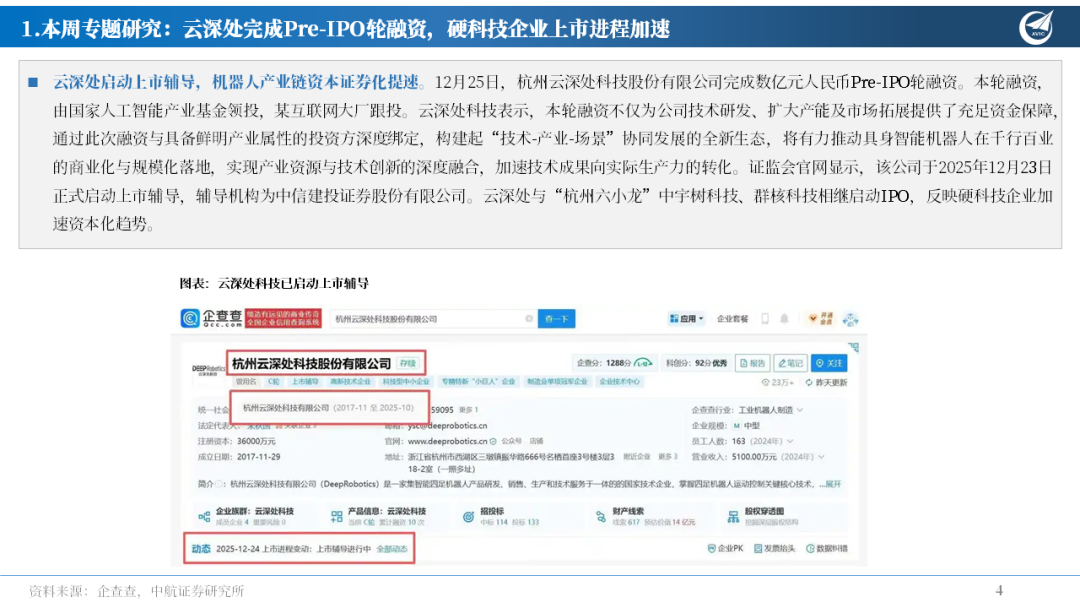Click the 制造业单项冠军企业 tag
The height and width of the screenshot is (608, 1080).
[x=557, y=381]
